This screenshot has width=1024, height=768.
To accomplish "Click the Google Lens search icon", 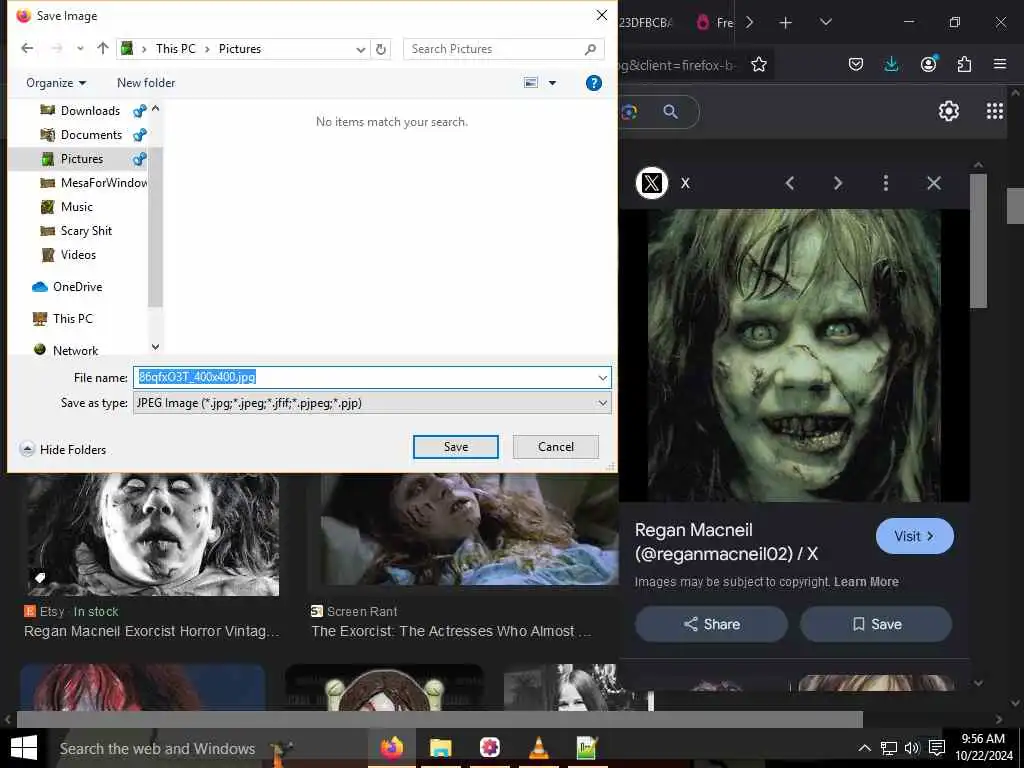I will click(x=629, y=112).
